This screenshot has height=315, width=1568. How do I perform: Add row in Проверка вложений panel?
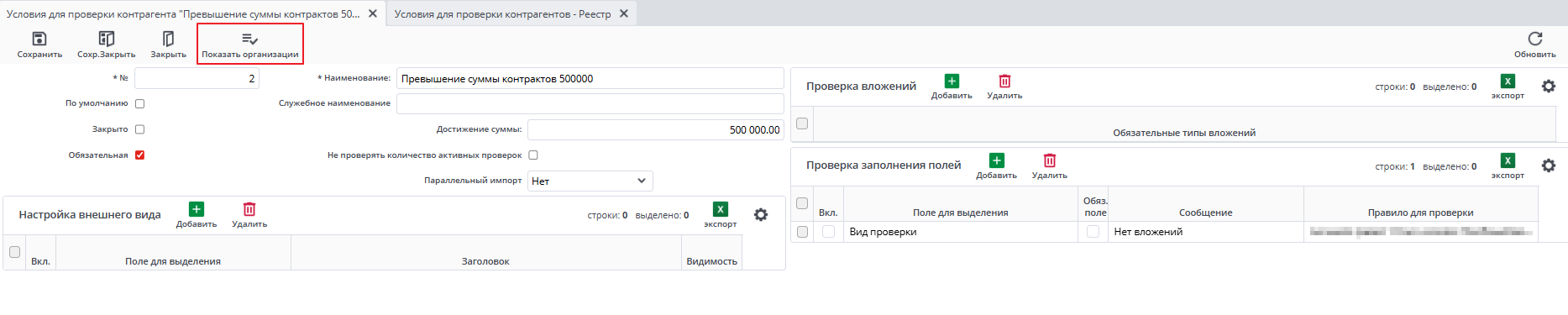pyautogui.click(x=952, y=81)
